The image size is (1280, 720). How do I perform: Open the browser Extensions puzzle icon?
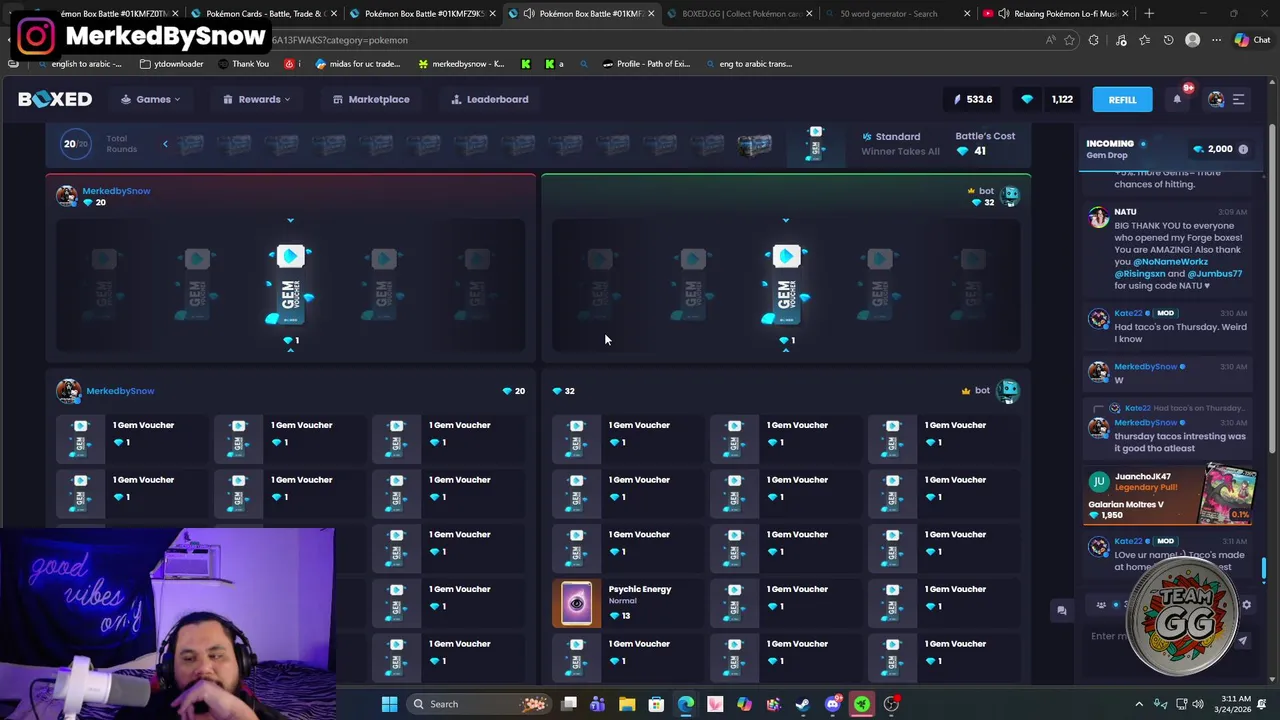1094,40
